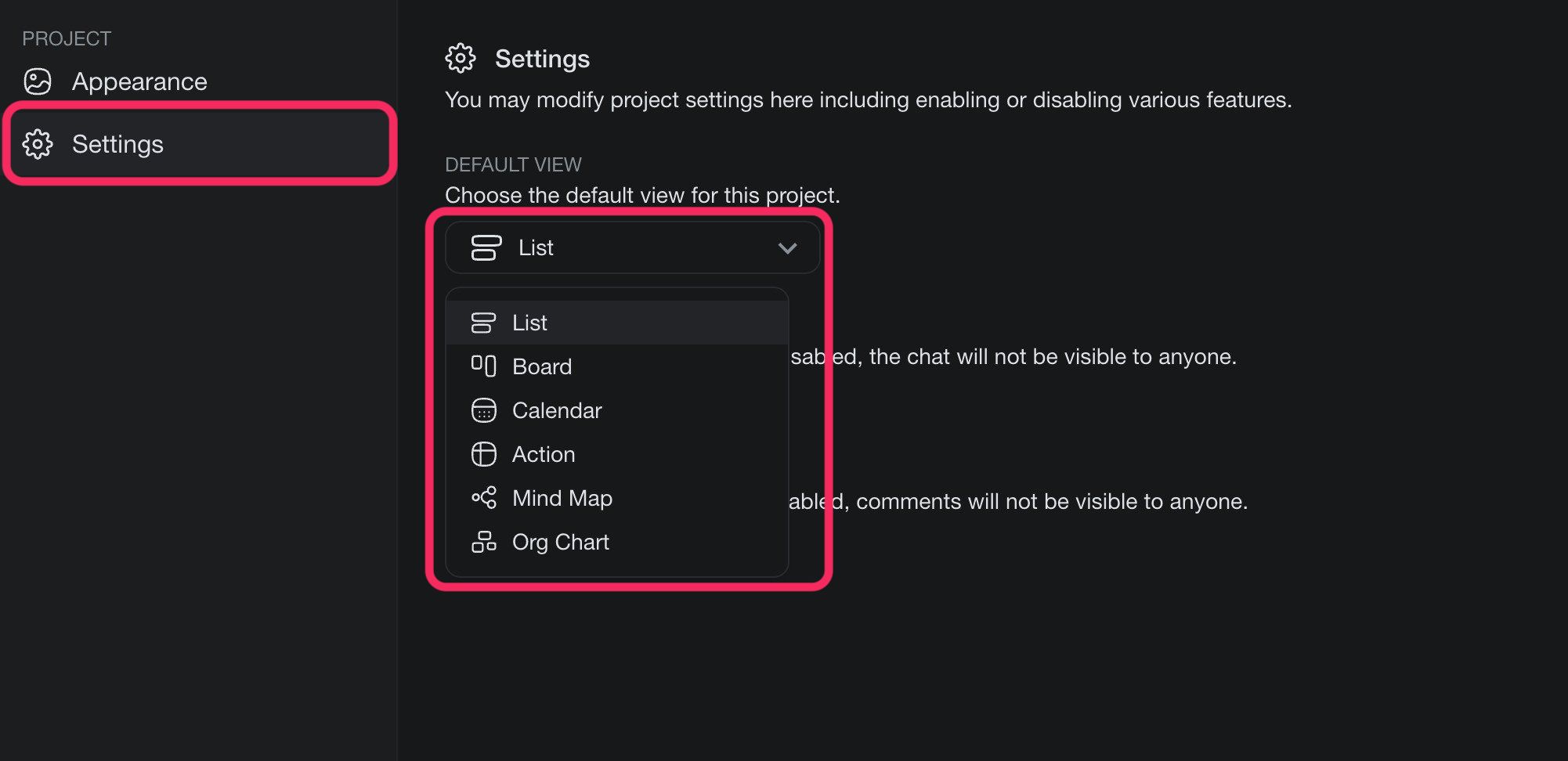Click the DEFAULT VIEW section label
Viewport: 1568px width, 761px height.
[x=514, y=164]
